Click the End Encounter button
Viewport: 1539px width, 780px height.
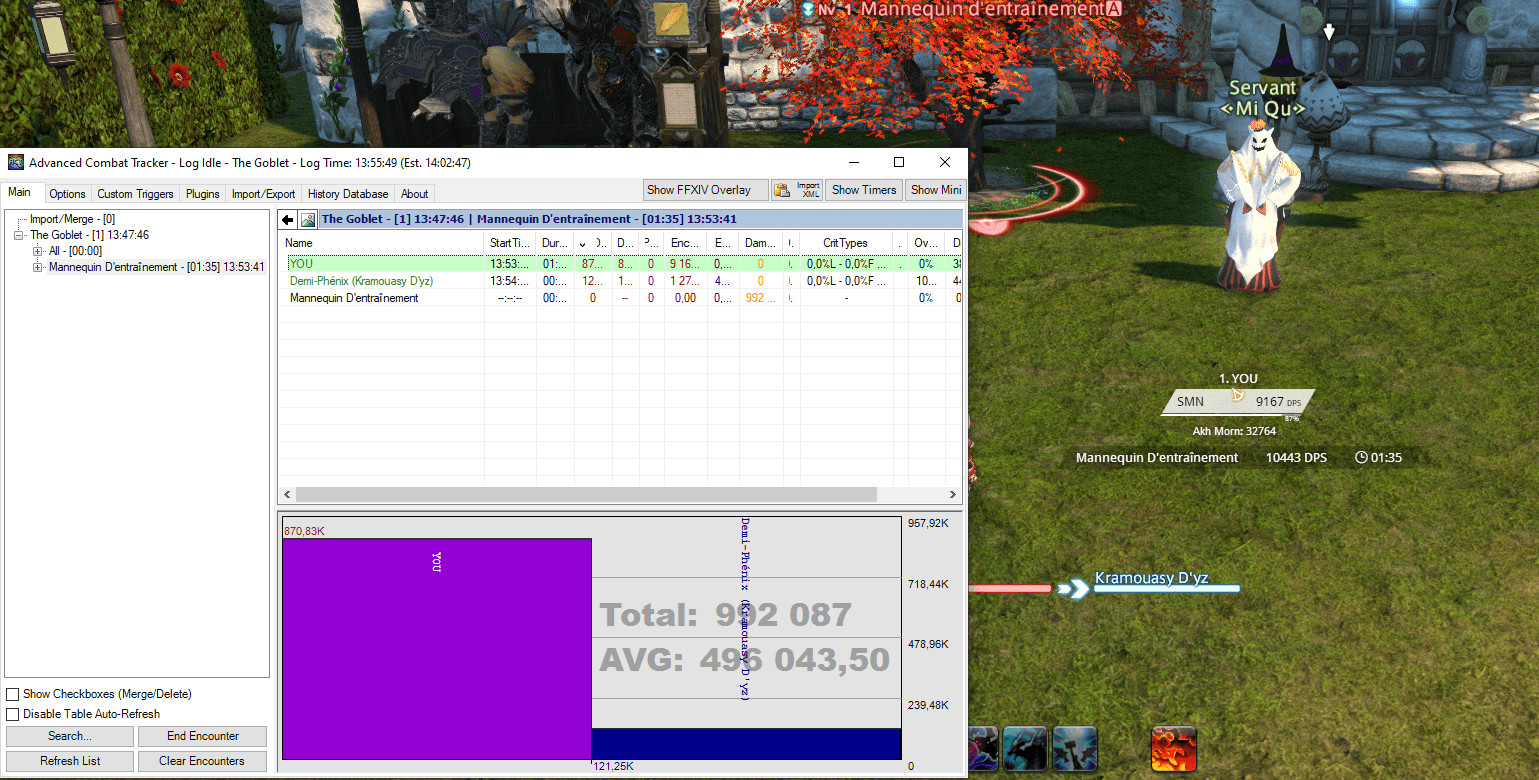203,736
